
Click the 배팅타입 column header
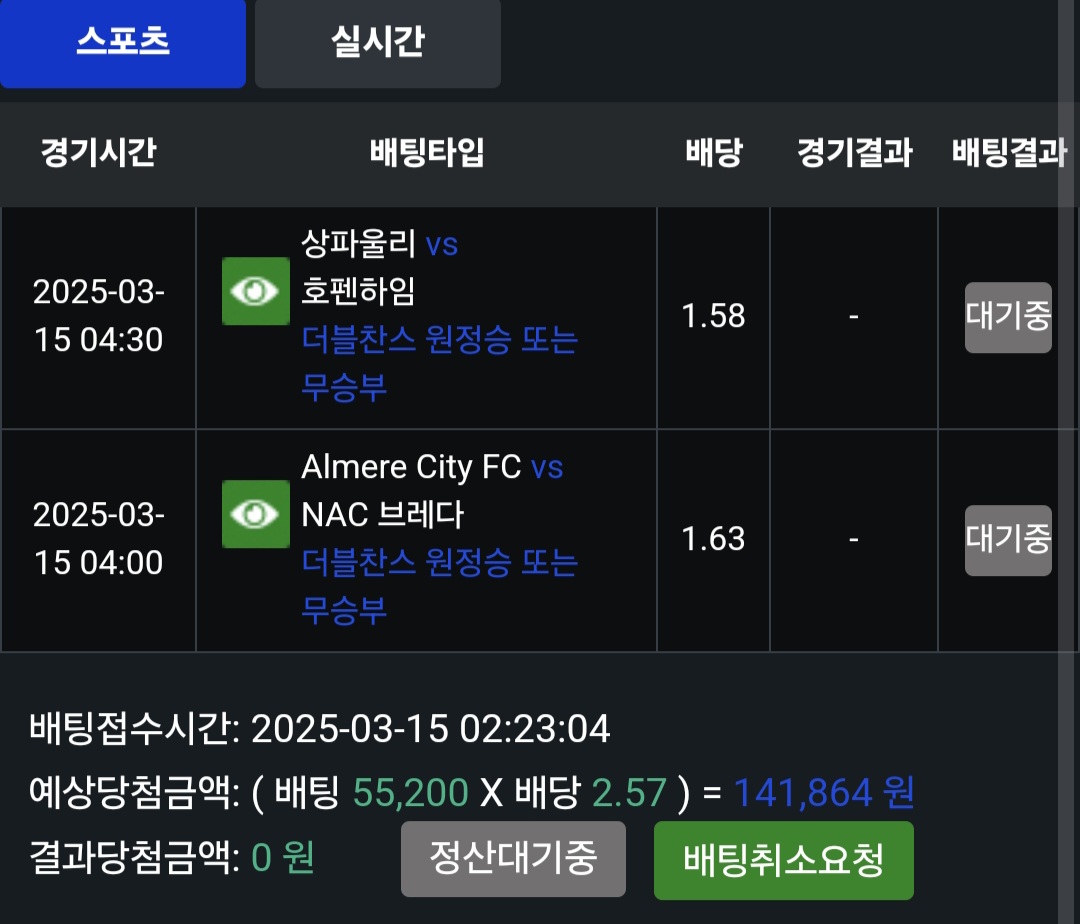(x=427, y=154)
